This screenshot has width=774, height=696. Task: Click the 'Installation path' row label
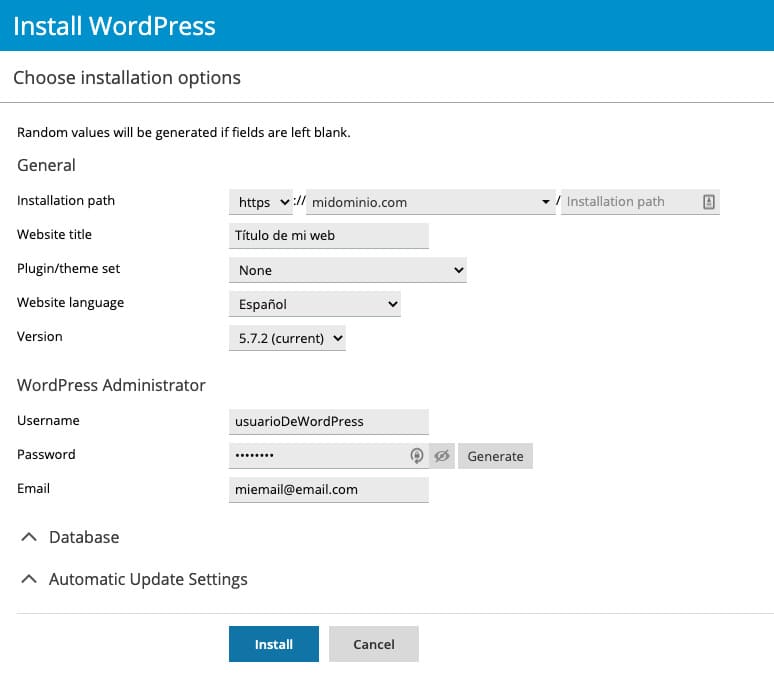click(x=66, y=200)
